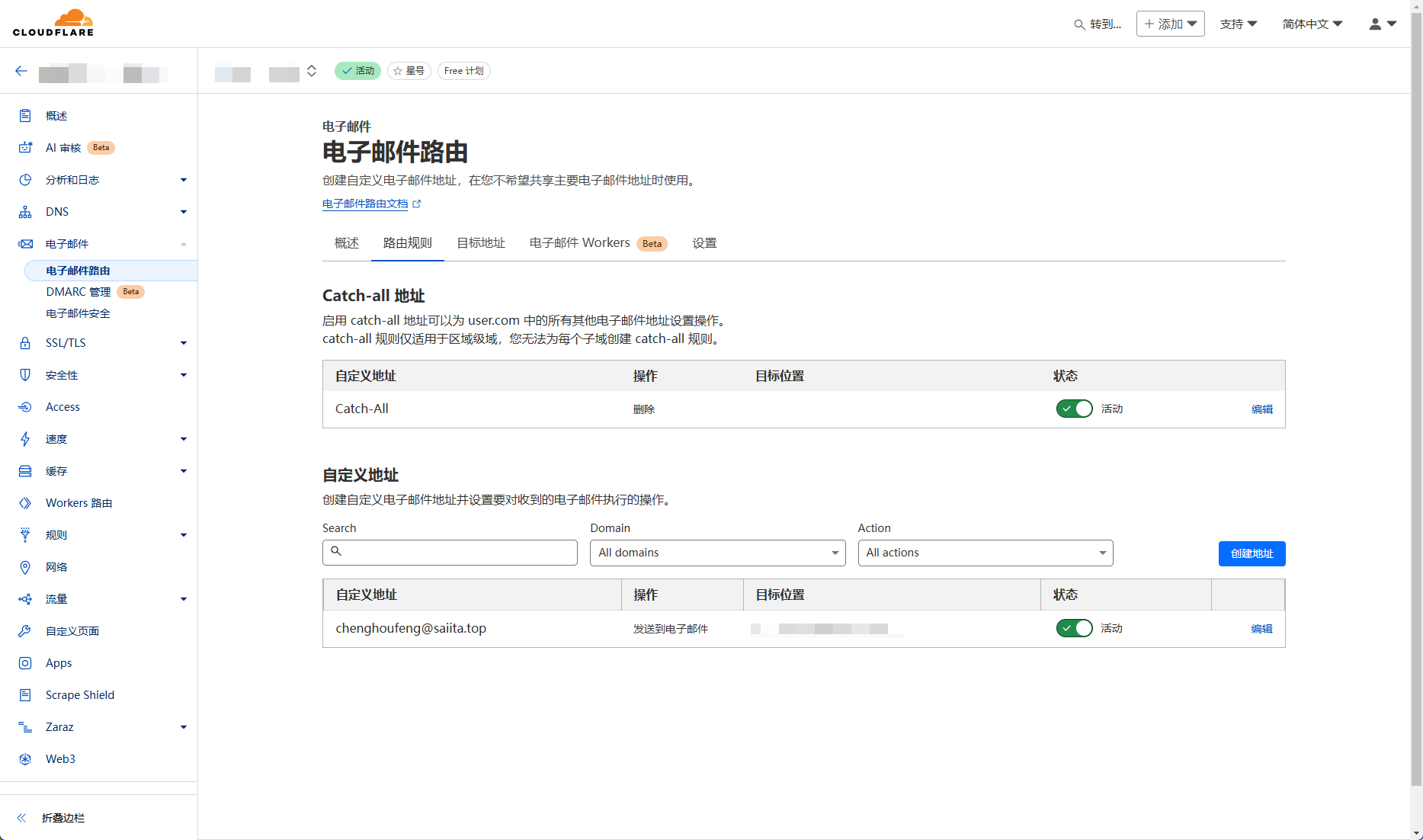This screenshot has width=1423, height=840.
Task: Click the back arrow in sidebar
Action: pyautogui.click(x=21, y=71)
